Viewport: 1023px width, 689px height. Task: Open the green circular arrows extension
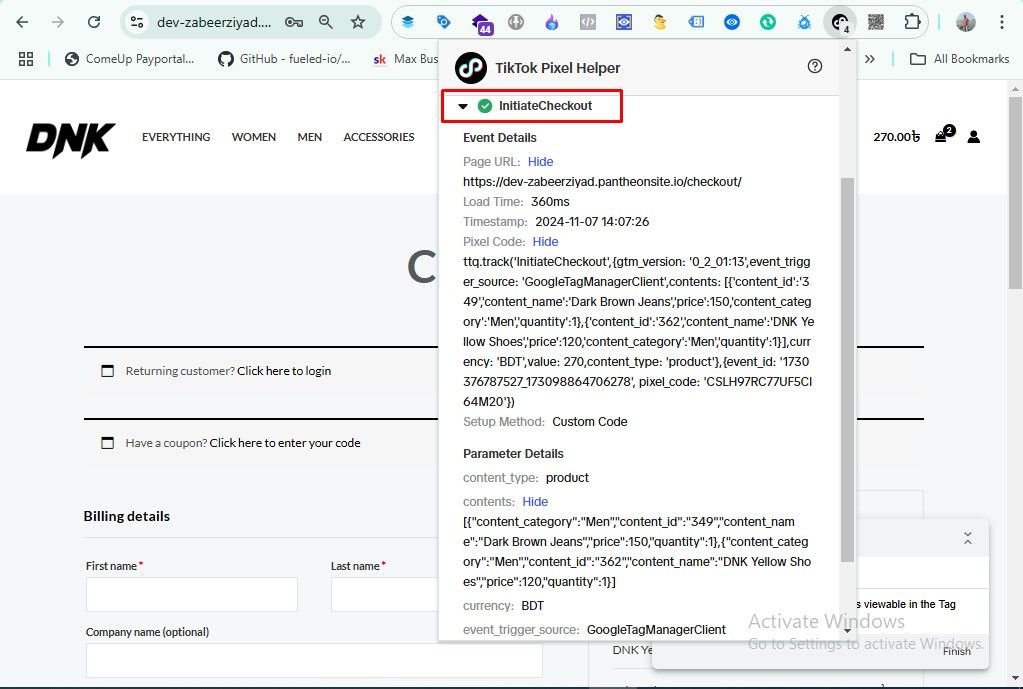768,22
